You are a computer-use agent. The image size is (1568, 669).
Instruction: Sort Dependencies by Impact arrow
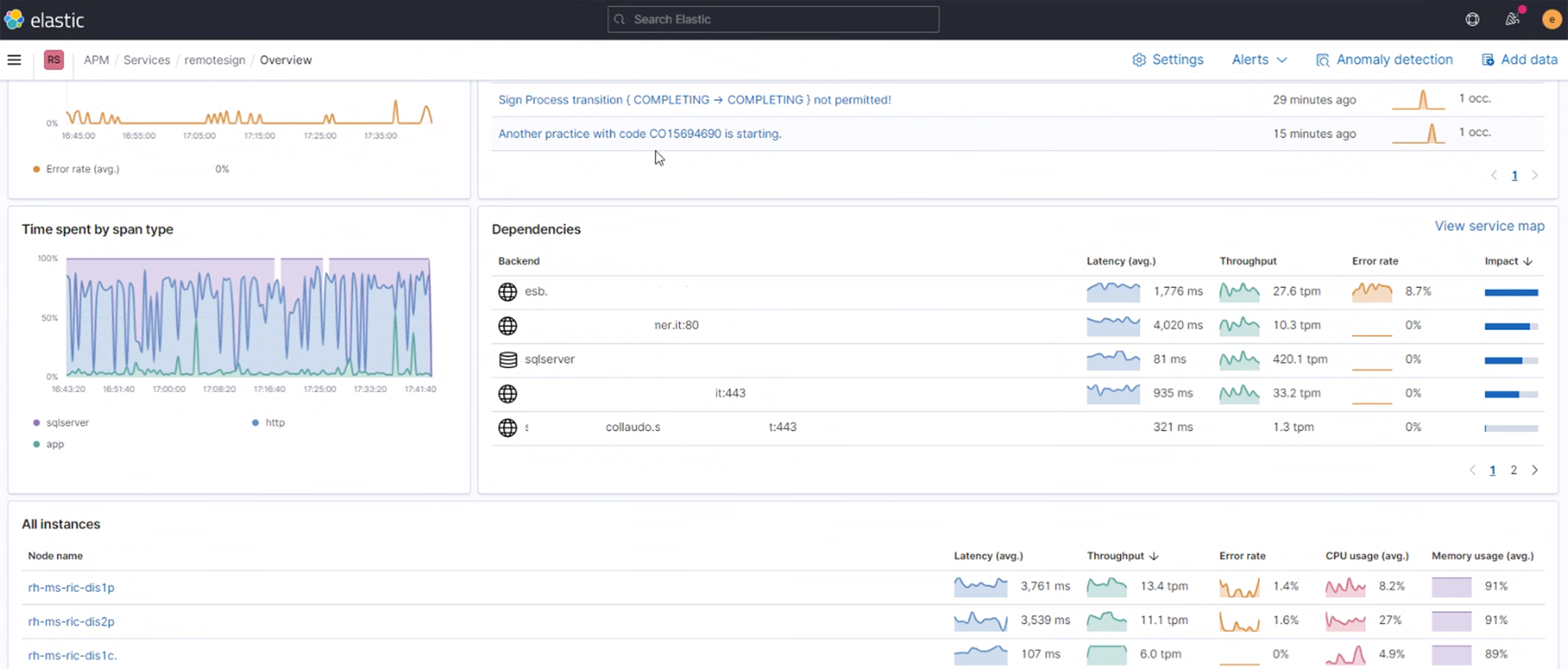1528,262
